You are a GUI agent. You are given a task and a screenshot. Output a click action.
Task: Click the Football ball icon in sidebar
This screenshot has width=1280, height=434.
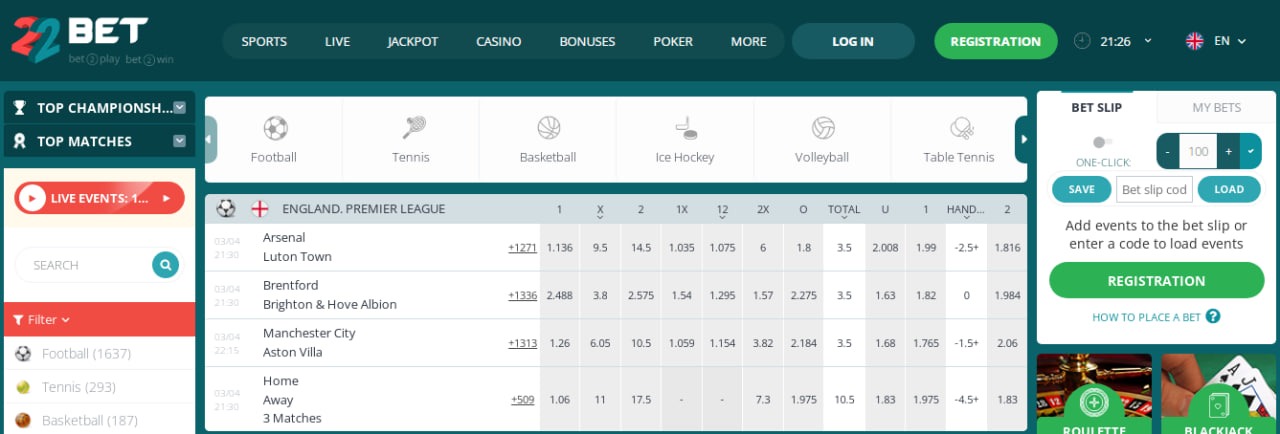tap(23, 353)
